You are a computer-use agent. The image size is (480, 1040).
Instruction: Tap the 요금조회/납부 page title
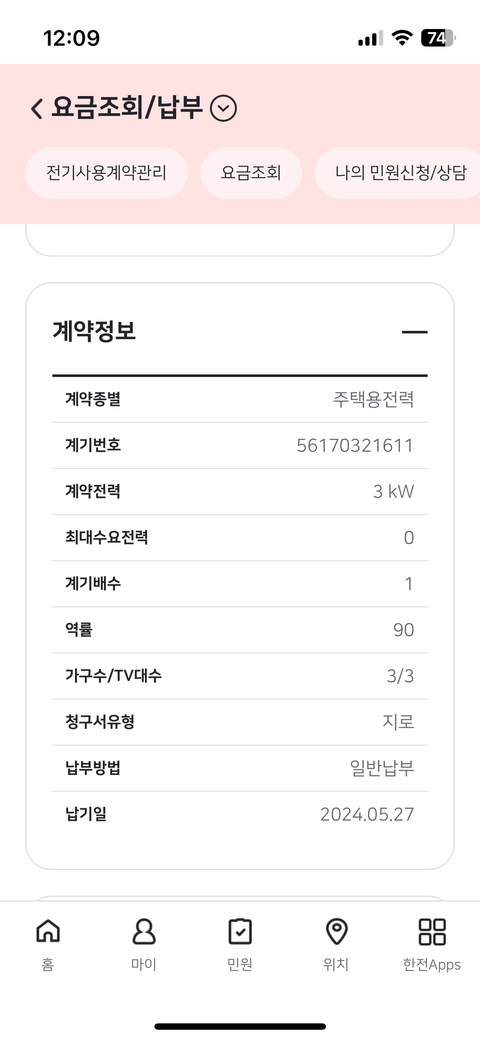(127, 107)
